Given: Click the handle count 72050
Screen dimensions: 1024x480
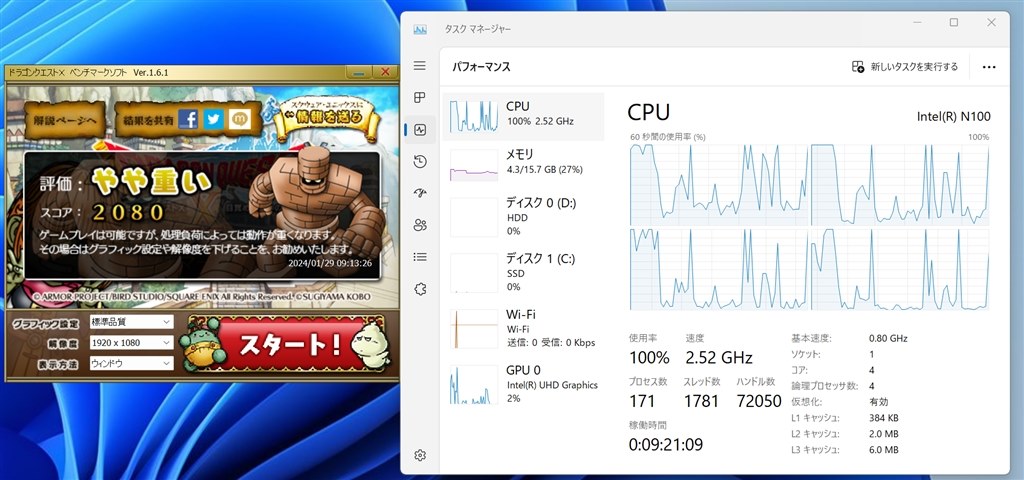Looking at the screenshot, I should click(x=758, y=402).
